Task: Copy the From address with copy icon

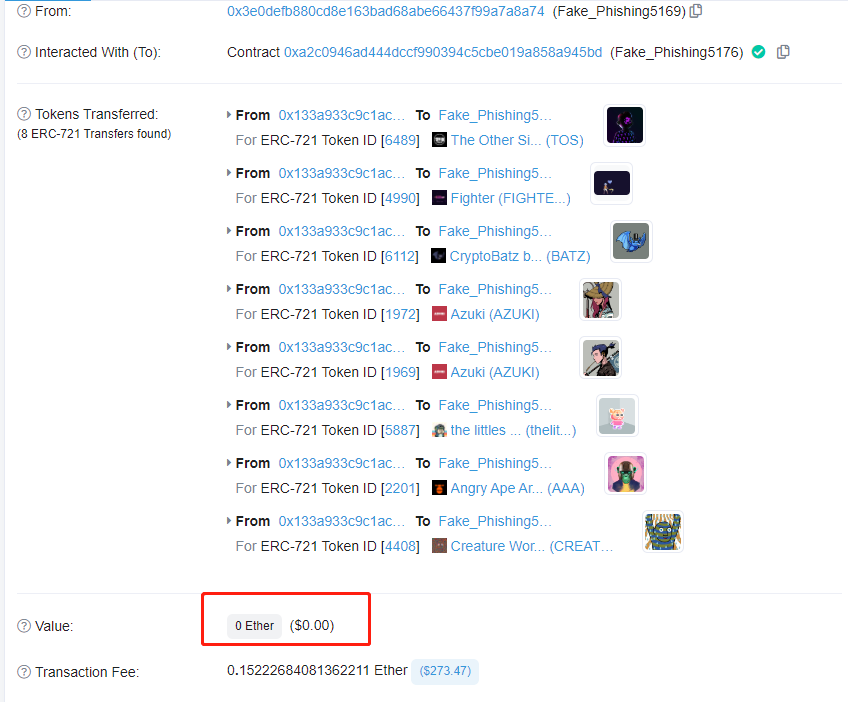Action: pos(696,11)
